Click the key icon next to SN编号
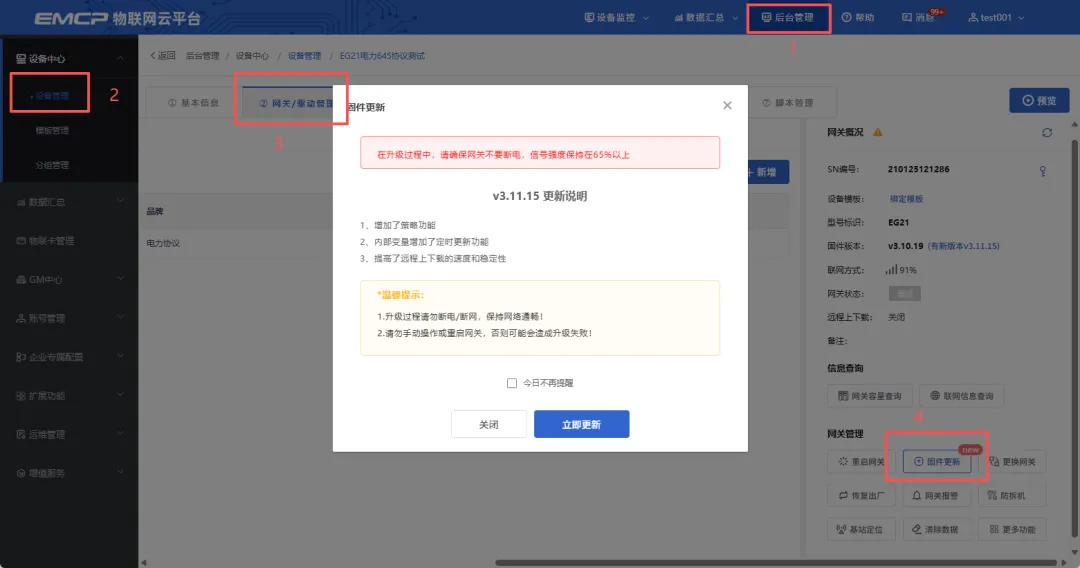The height and width of the screenshot is (568, 1080). tap(1043, 171)
